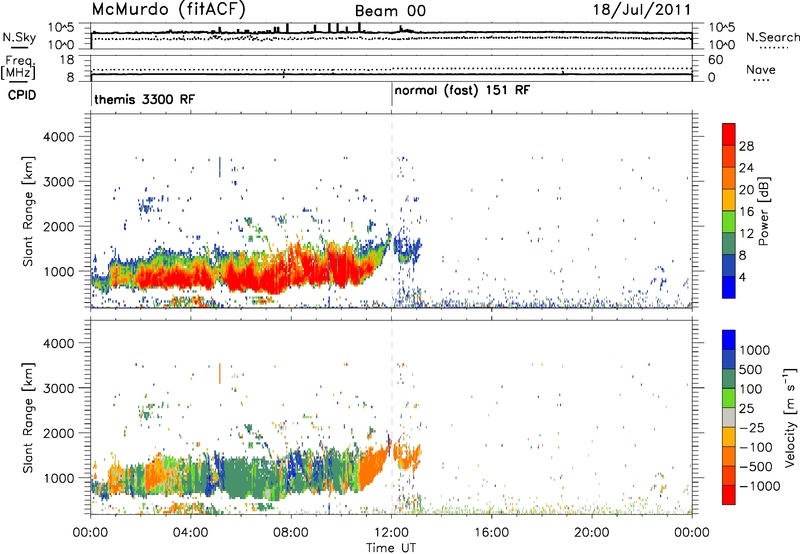Screen dimensions: 800x554
Task: Click the 16 label on the Power colorbar
Action: [746, 212]
